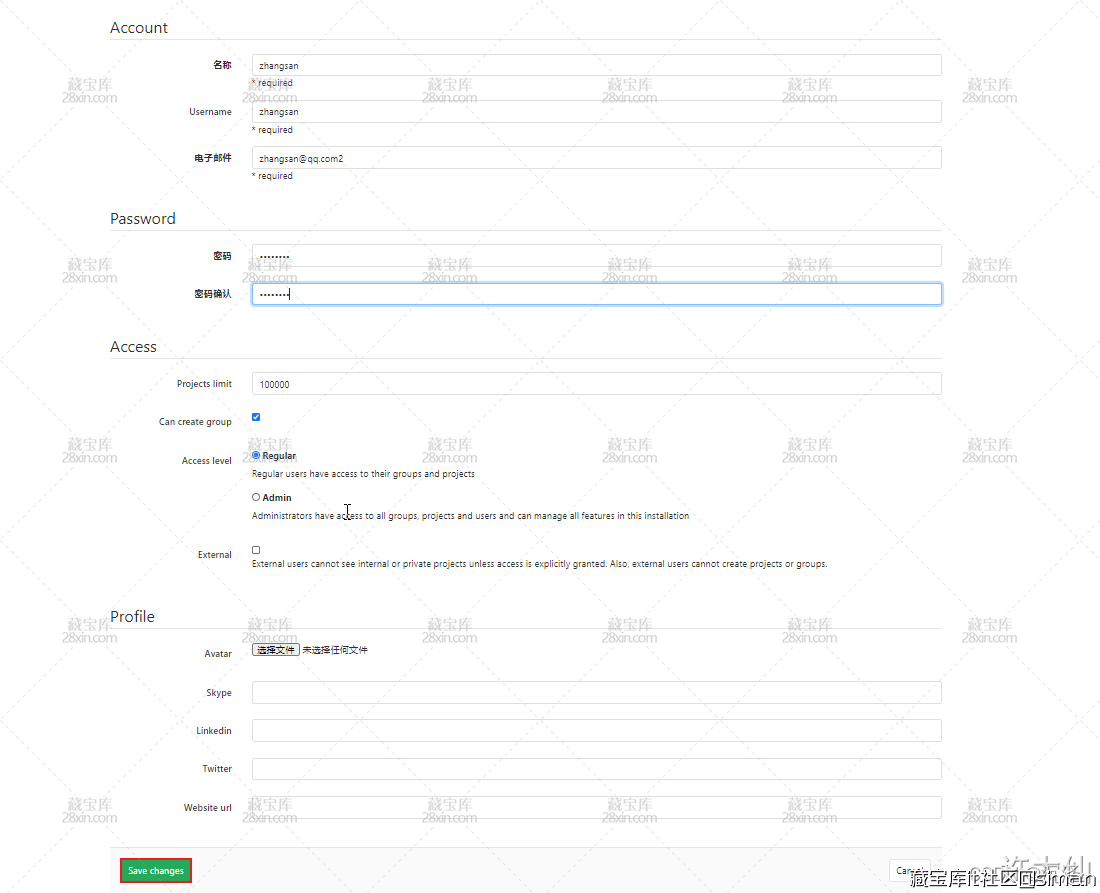Click the 电子邮件 email input field
Image resolution: width=1100 pixels, height=893 pixels.
pyautogui.click(x=596, y=158)
